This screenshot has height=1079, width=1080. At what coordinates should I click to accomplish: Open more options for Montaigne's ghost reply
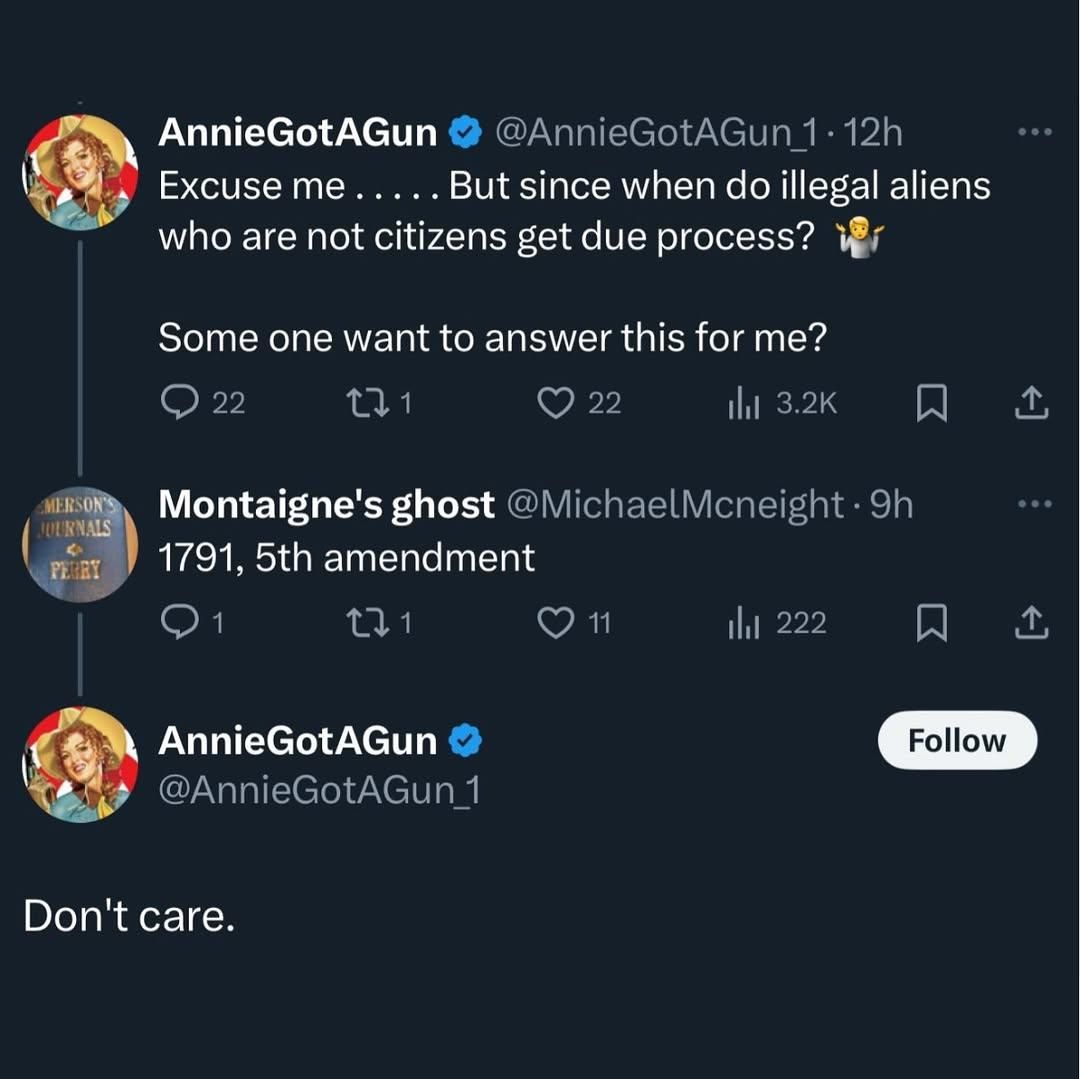pos(1032,504)
